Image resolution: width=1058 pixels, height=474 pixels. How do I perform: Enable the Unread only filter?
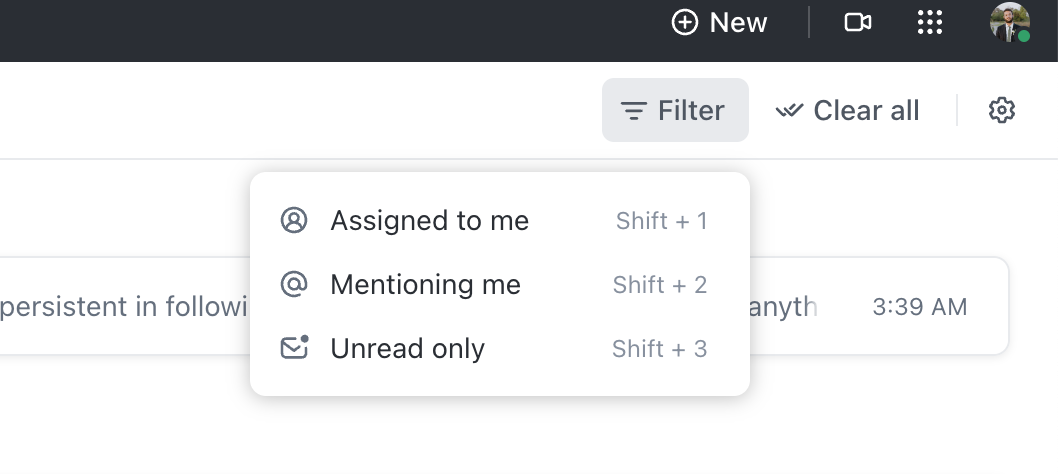[x=500, y=348]
